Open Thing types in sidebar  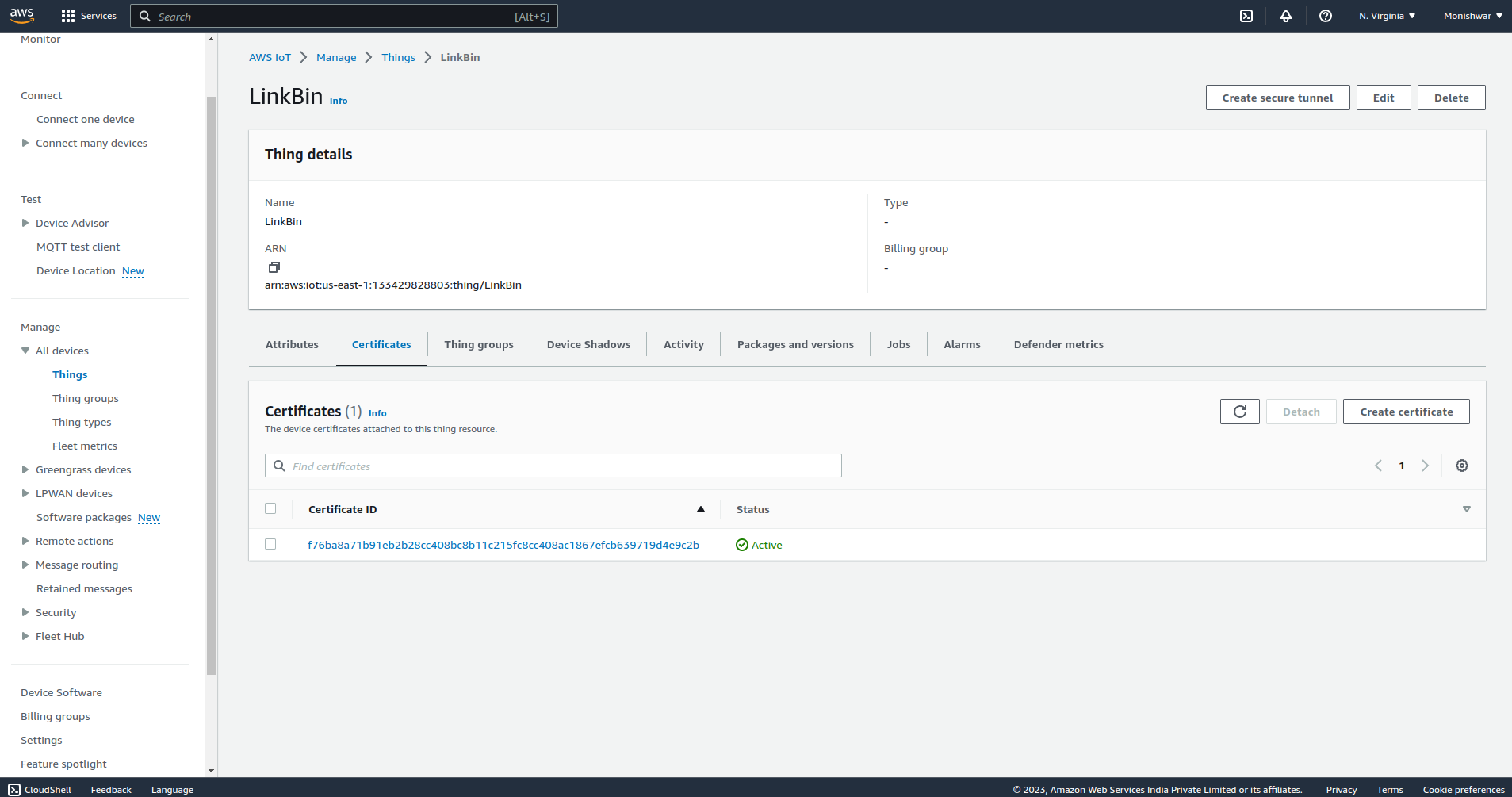(82, 422)
